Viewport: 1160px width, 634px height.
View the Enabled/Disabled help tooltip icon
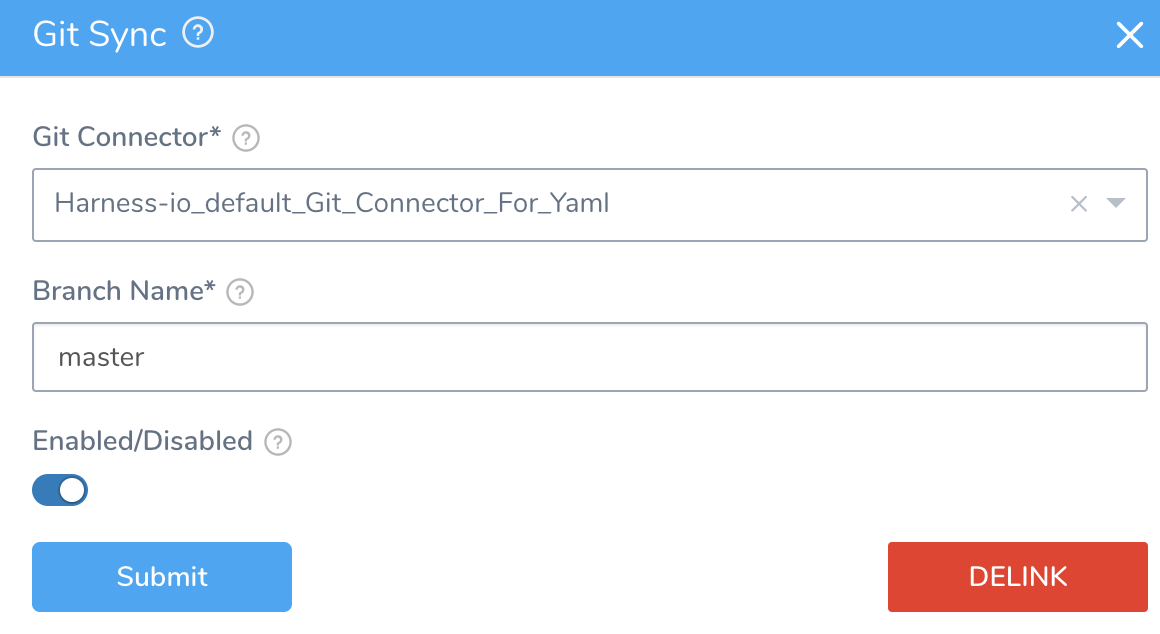tap(277, 442)
